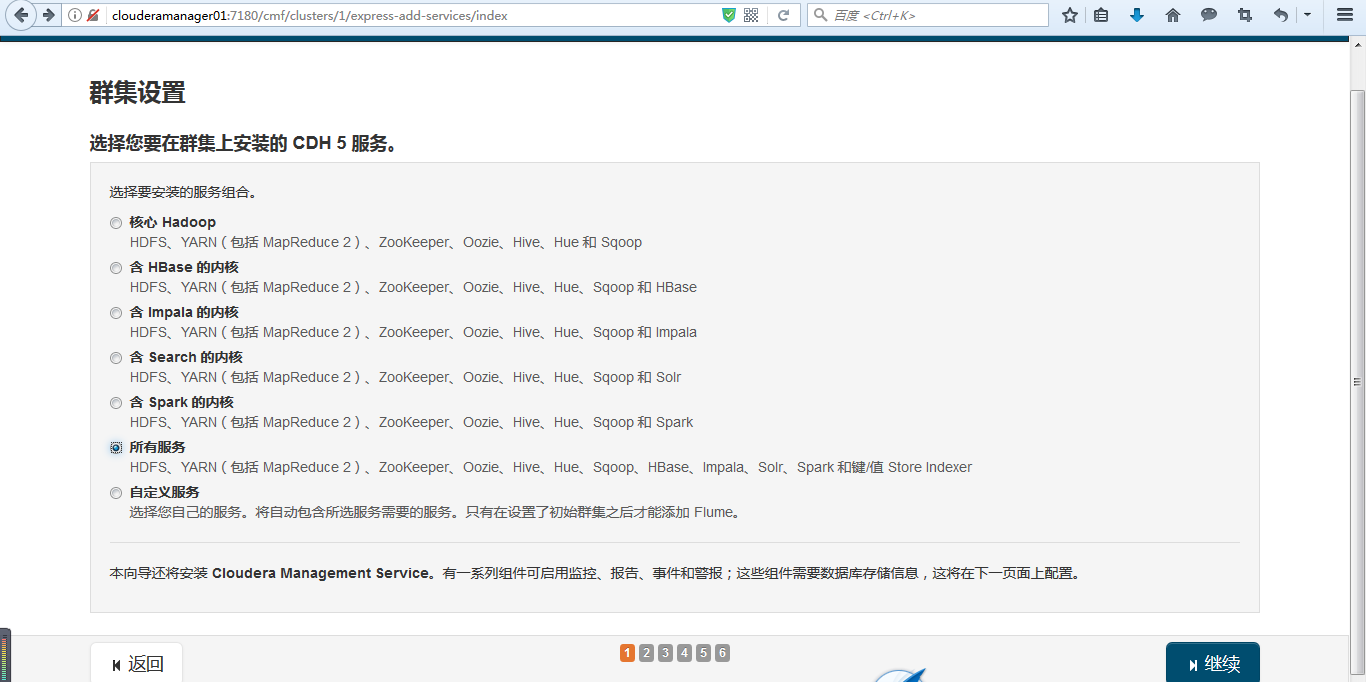
Task: Click the 选择要安装的服务组合 text
Action: click(x=183, y=192)
